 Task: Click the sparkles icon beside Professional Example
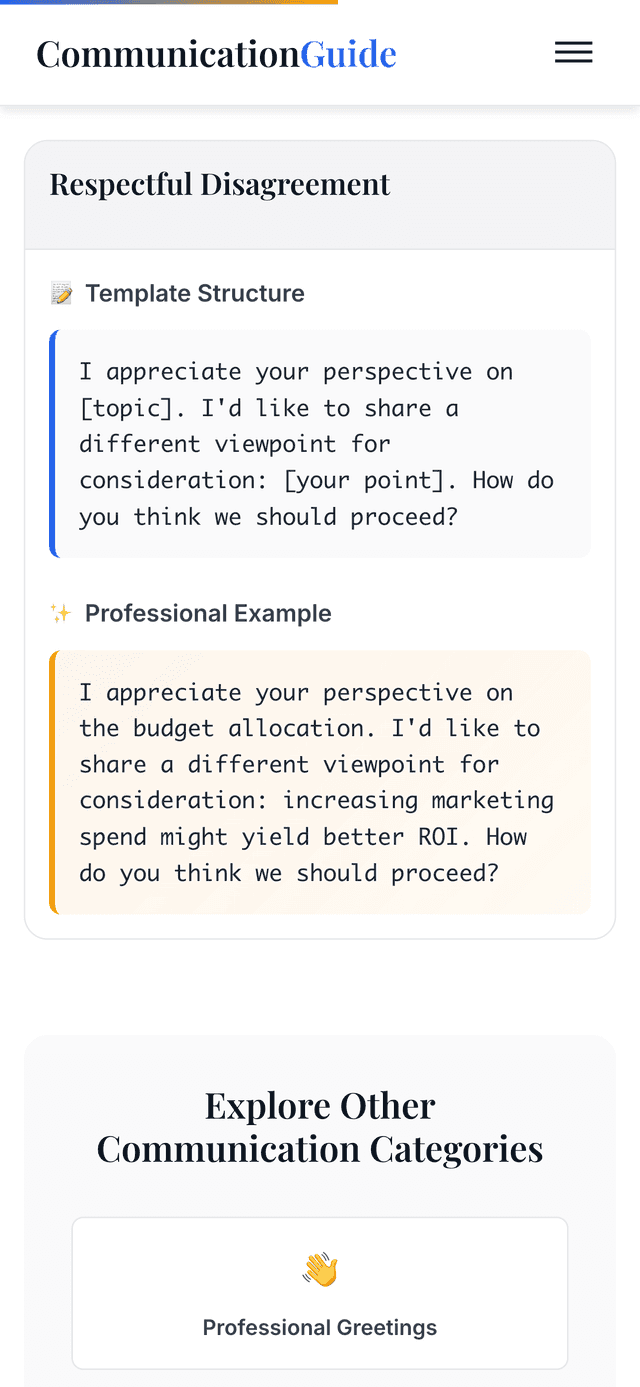click(62, 613)
